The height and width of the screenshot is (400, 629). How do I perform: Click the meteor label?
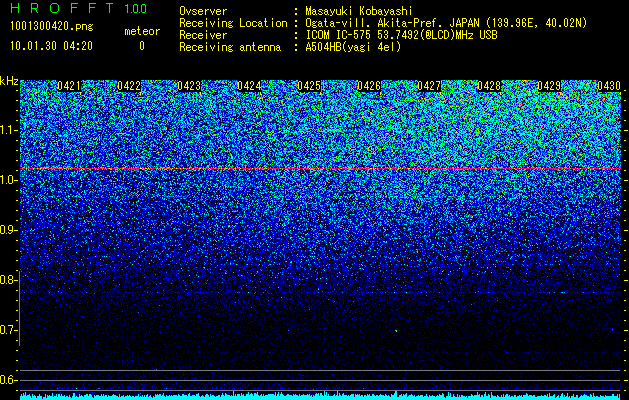(x=142, y=31)
